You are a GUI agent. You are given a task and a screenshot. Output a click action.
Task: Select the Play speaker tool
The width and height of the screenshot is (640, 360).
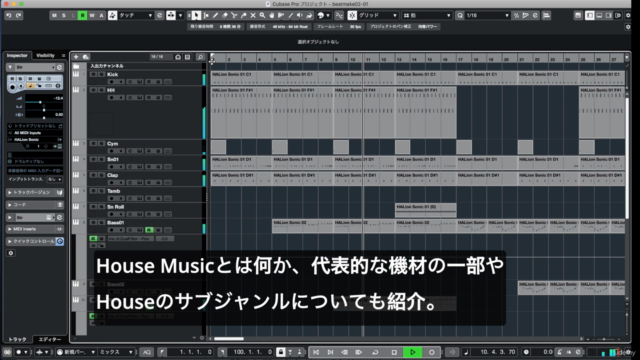300,16
